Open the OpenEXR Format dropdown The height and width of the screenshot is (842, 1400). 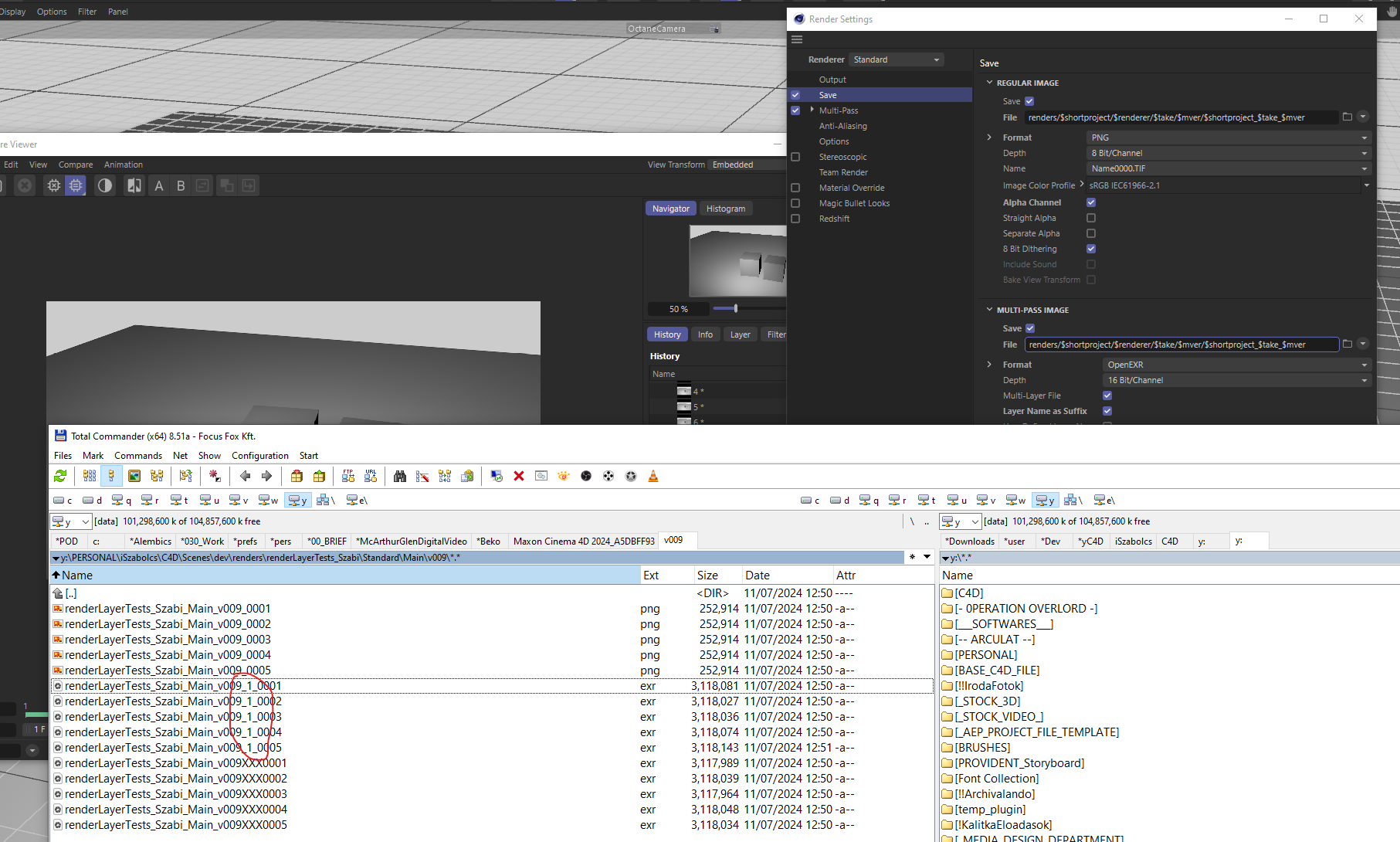(1237, 365)
